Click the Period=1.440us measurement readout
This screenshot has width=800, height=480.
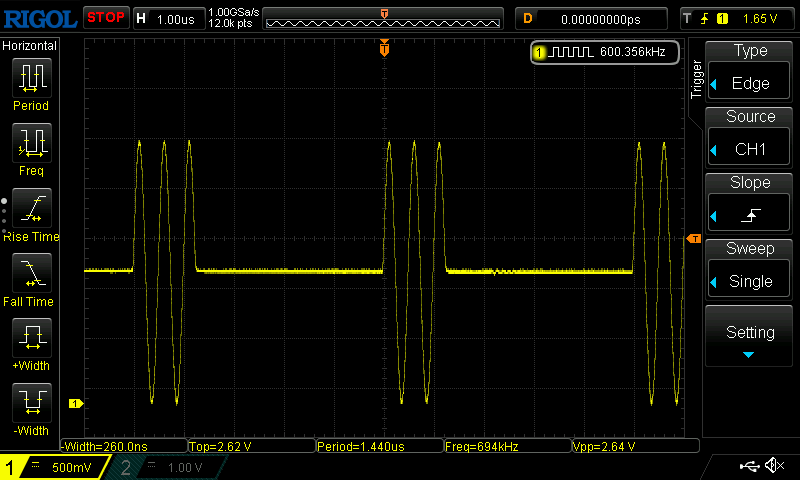[380, 446]
